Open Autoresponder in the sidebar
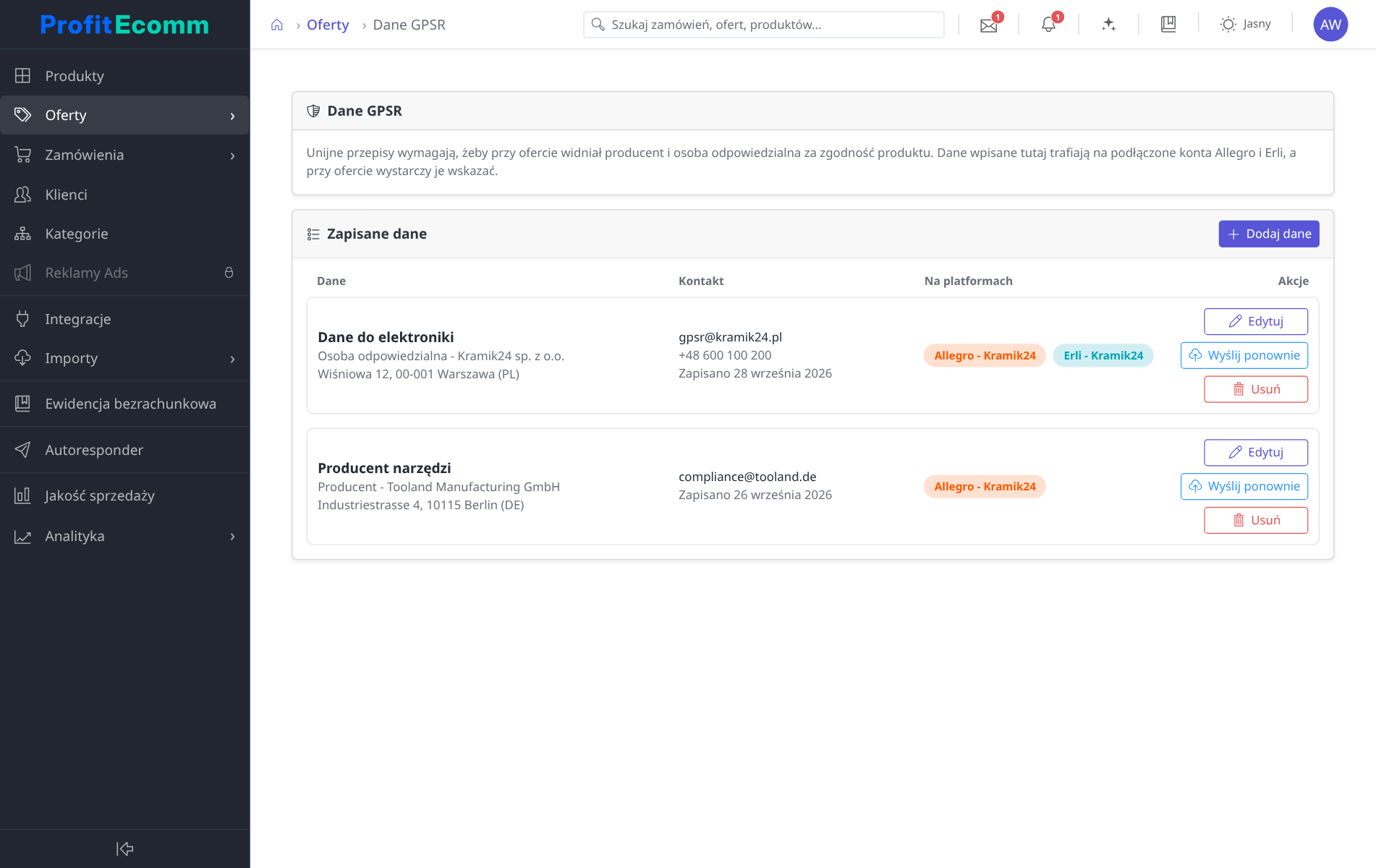Screen dimensions: 1389x868 click(124, 450)
